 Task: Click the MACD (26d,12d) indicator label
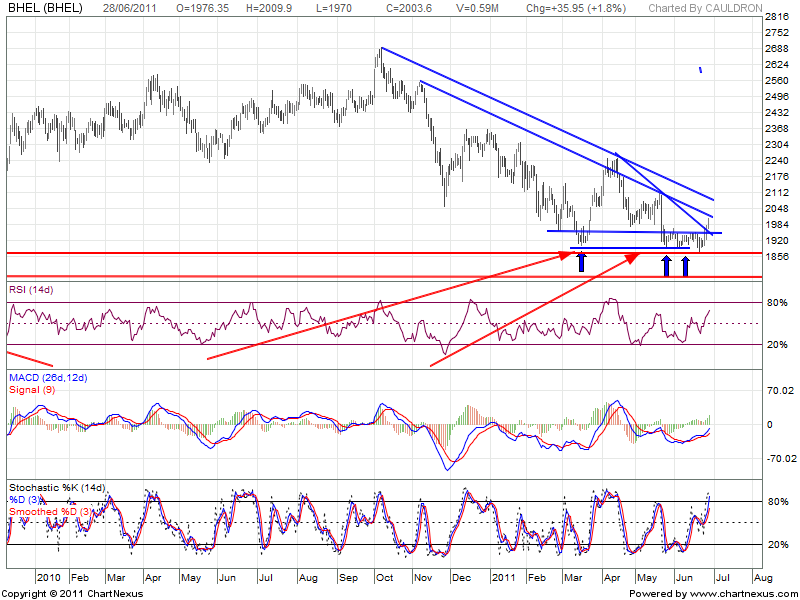click(x=47, y=377)
